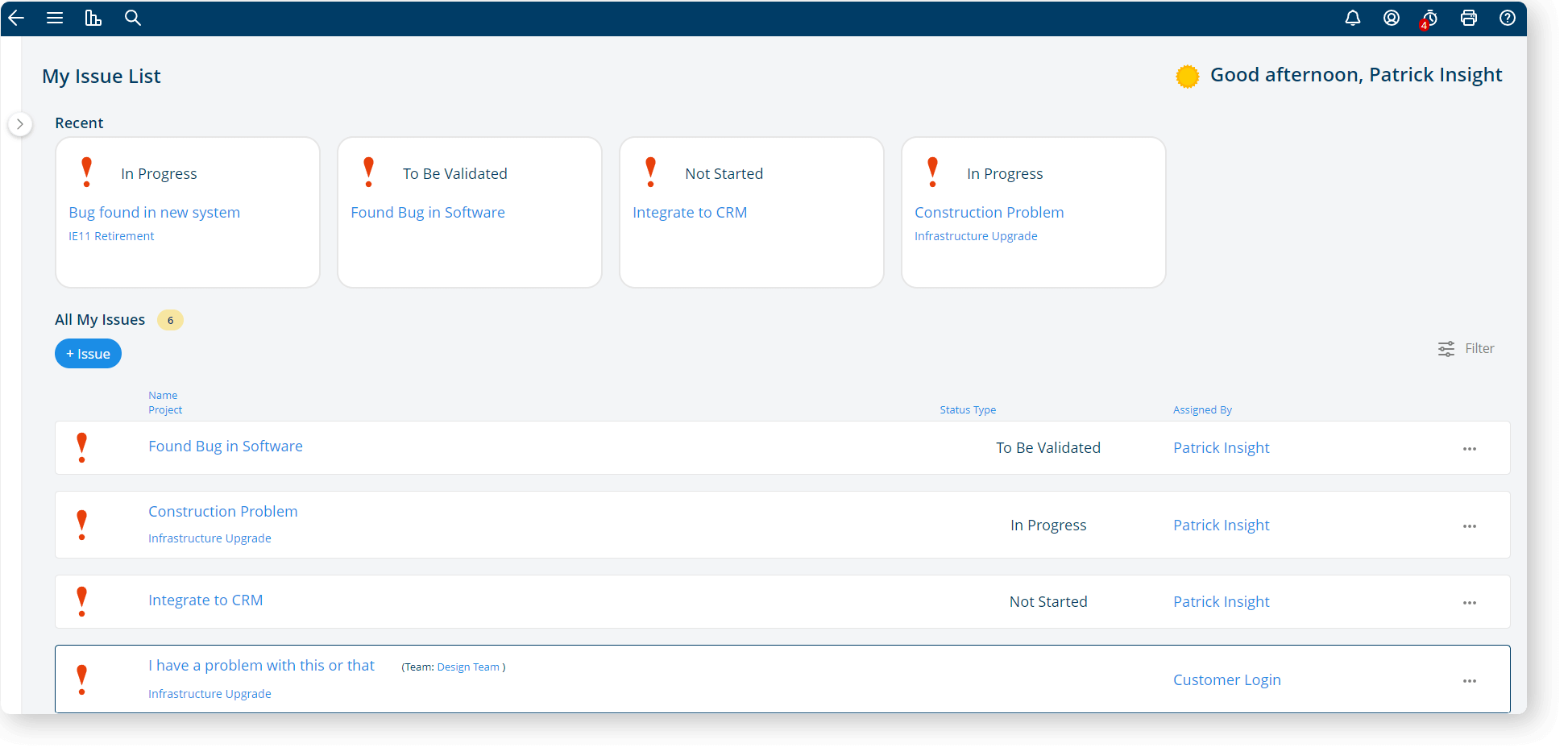Open search from the top bar

(133, 18)
